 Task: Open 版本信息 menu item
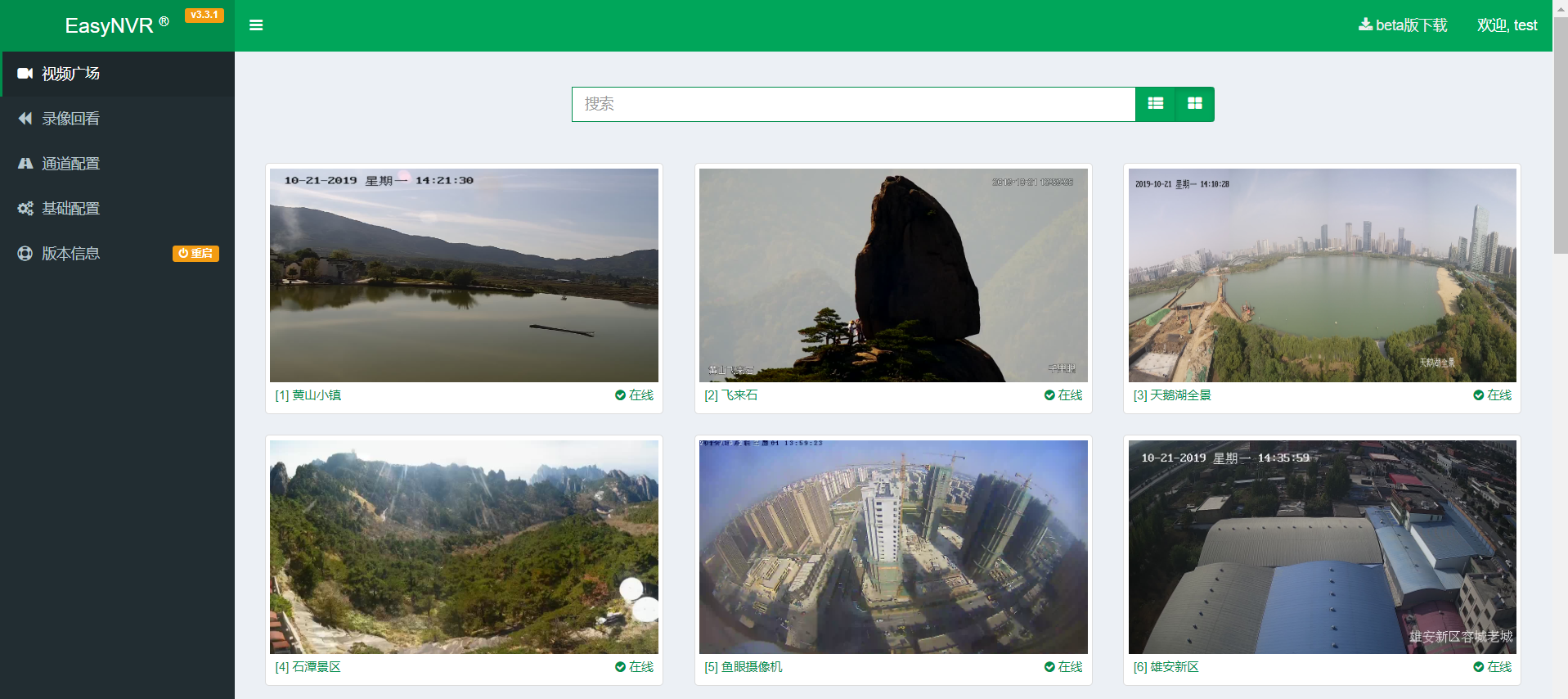click(x=118, y=254)
